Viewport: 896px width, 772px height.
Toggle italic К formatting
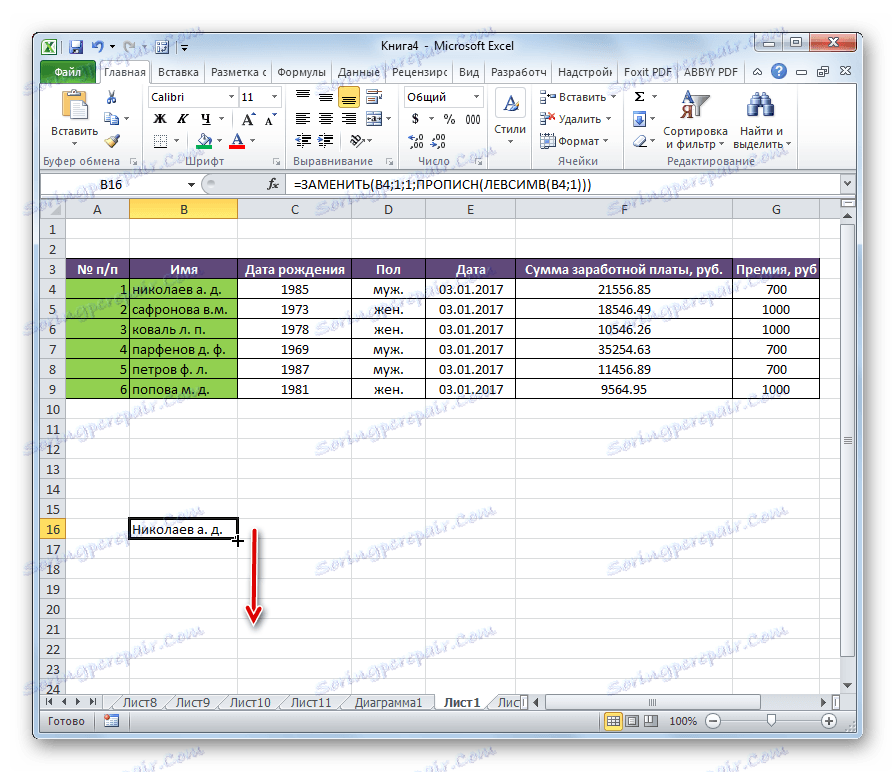pyautogui.click(x=182, y=119)
